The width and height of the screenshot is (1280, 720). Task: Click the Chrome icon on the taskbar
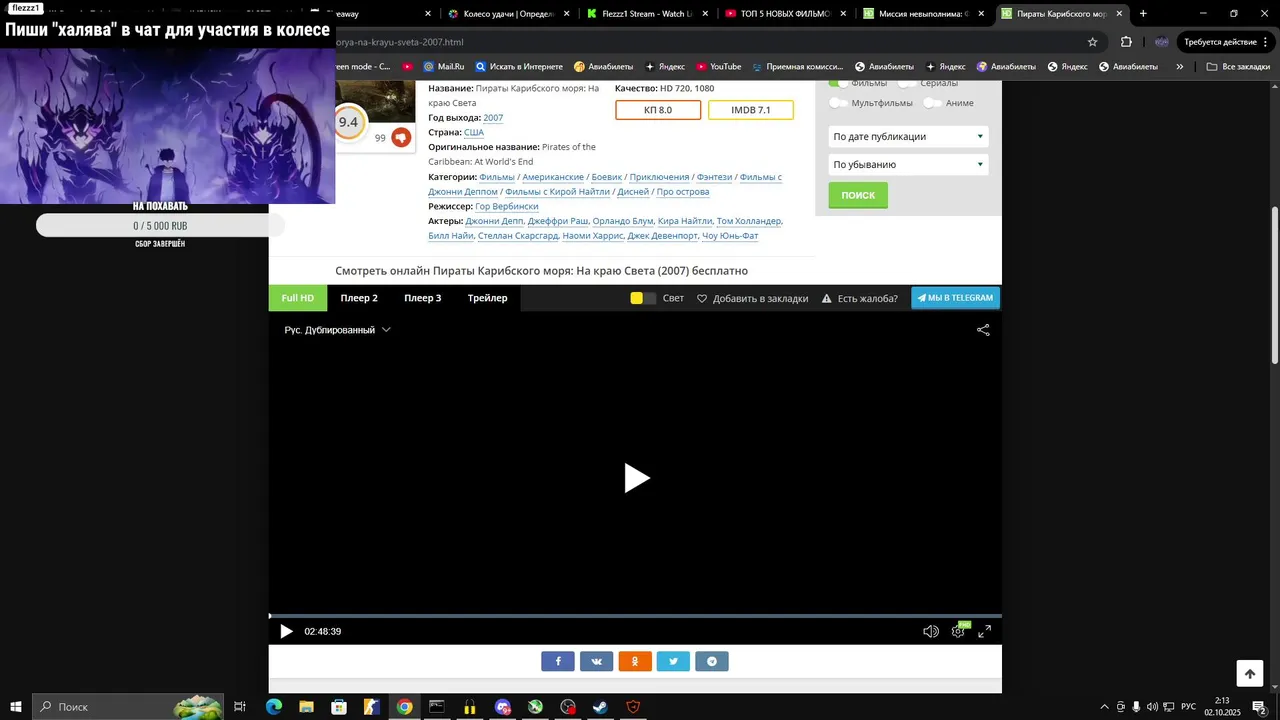(404, 707)
